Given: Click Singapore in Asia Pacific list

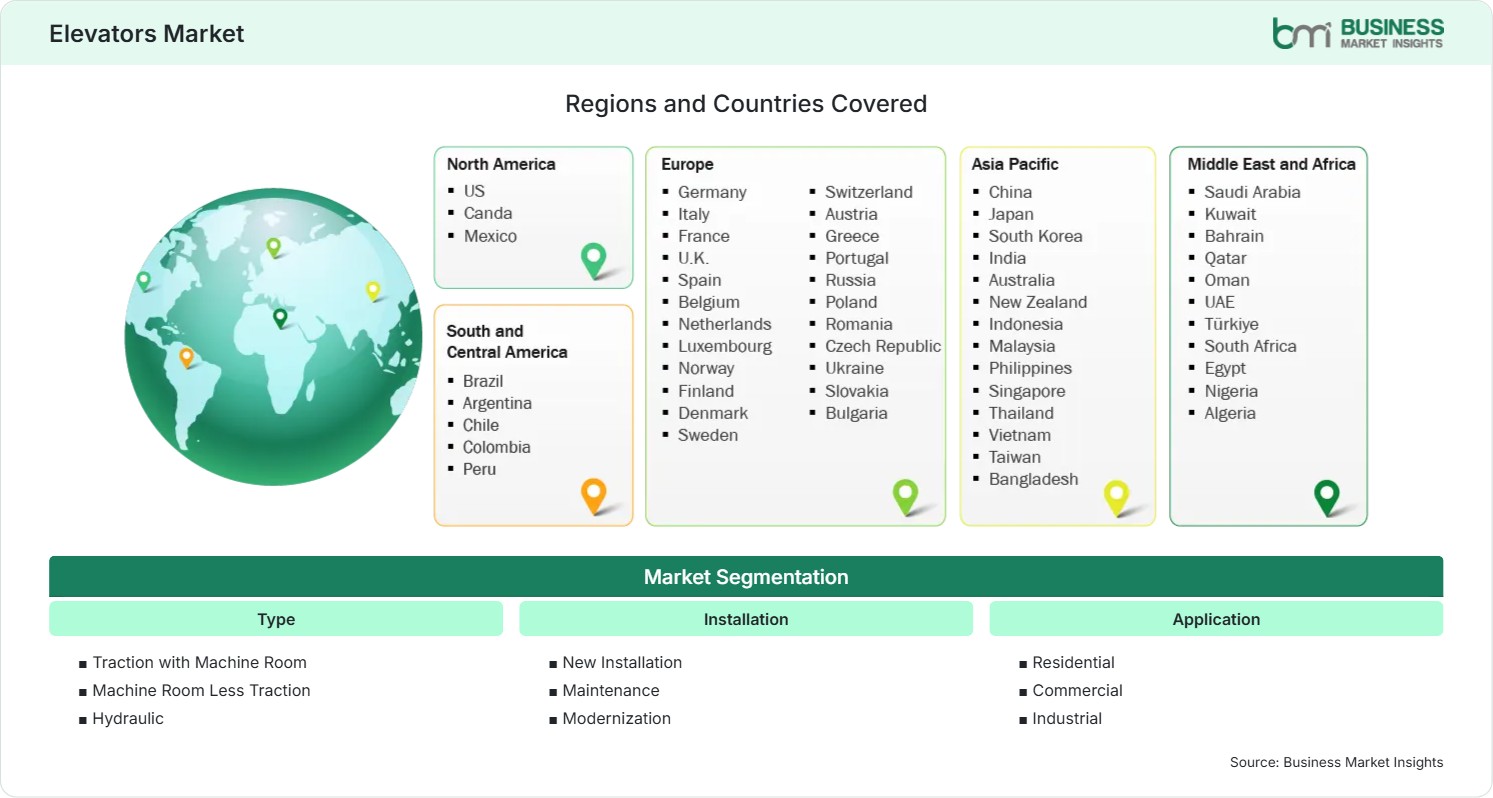Looking at the screenshot, I should [1027, 391].
